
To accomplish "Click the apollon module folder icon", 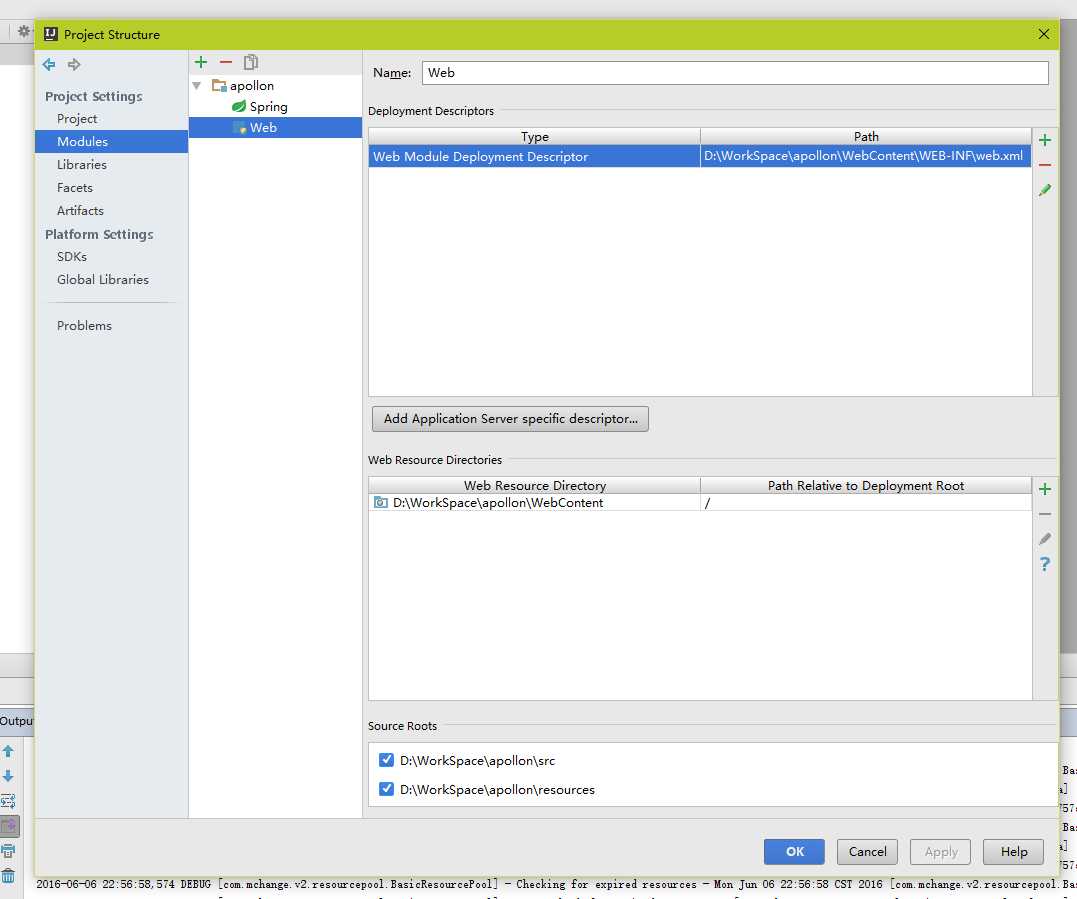I will pyautogui.click(x=219, y=86).
